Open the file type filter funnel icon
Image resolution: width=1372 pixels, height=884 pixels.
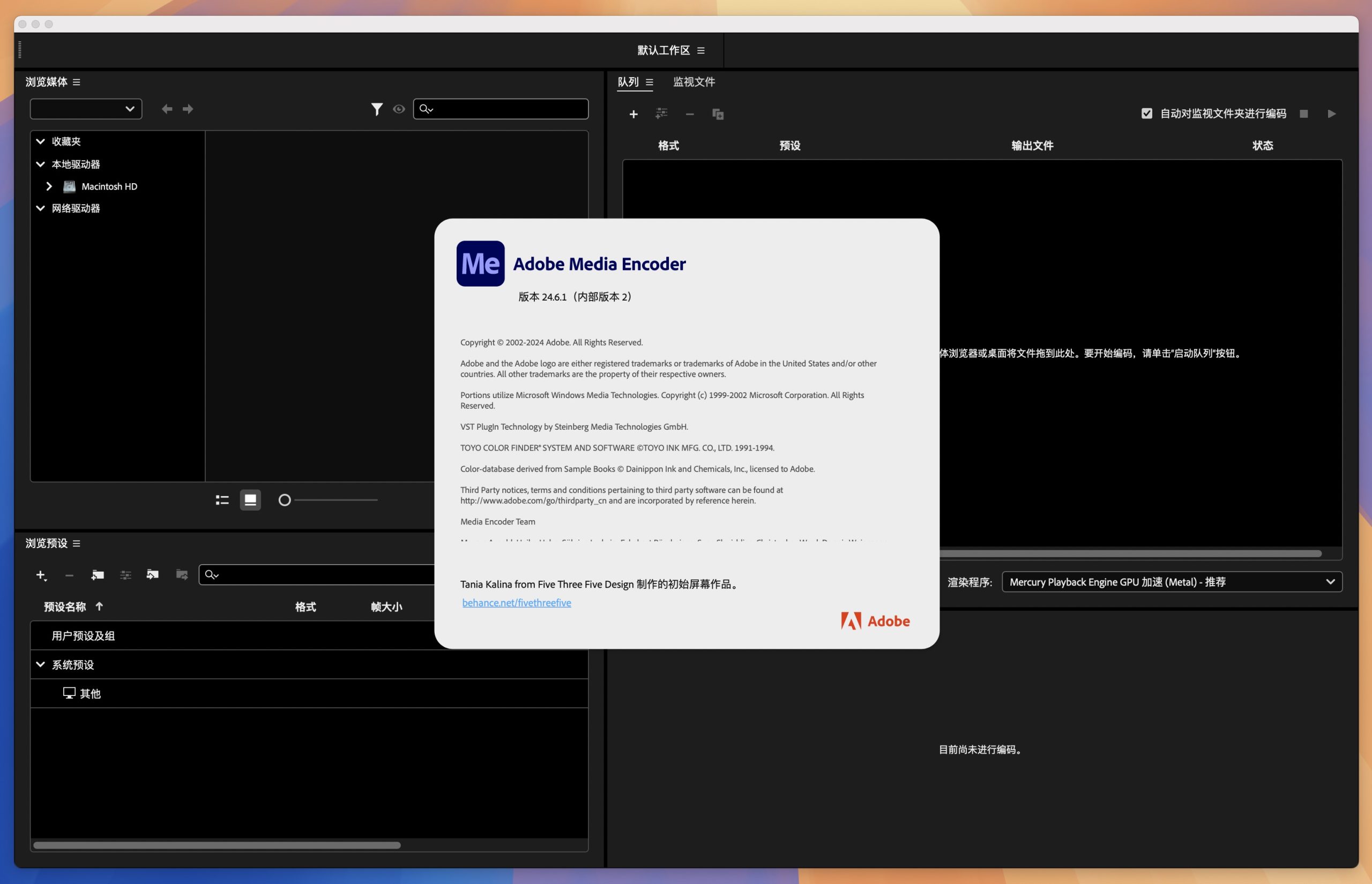coord(377,109)
